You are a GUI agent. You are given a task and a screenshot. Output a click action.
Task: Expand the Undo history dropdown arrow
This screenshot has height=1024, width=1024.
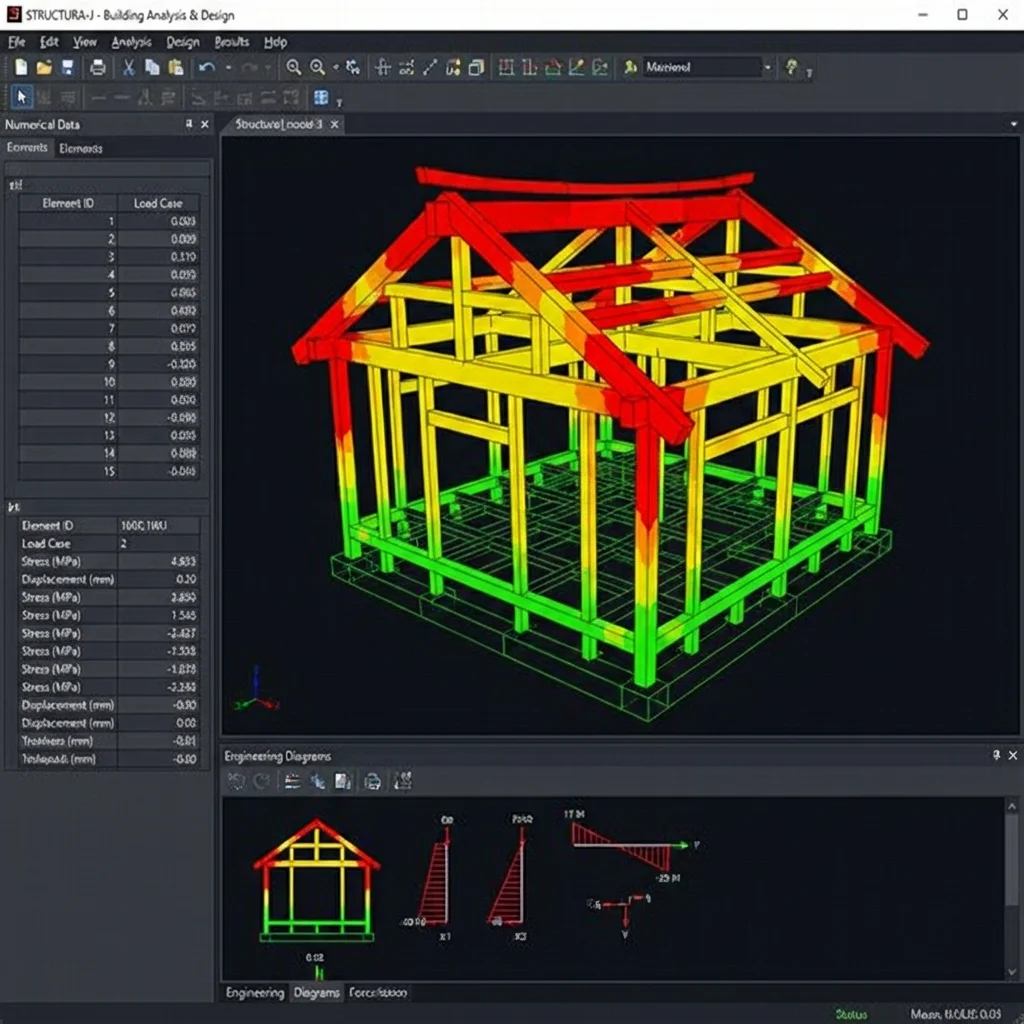[228, 68]
